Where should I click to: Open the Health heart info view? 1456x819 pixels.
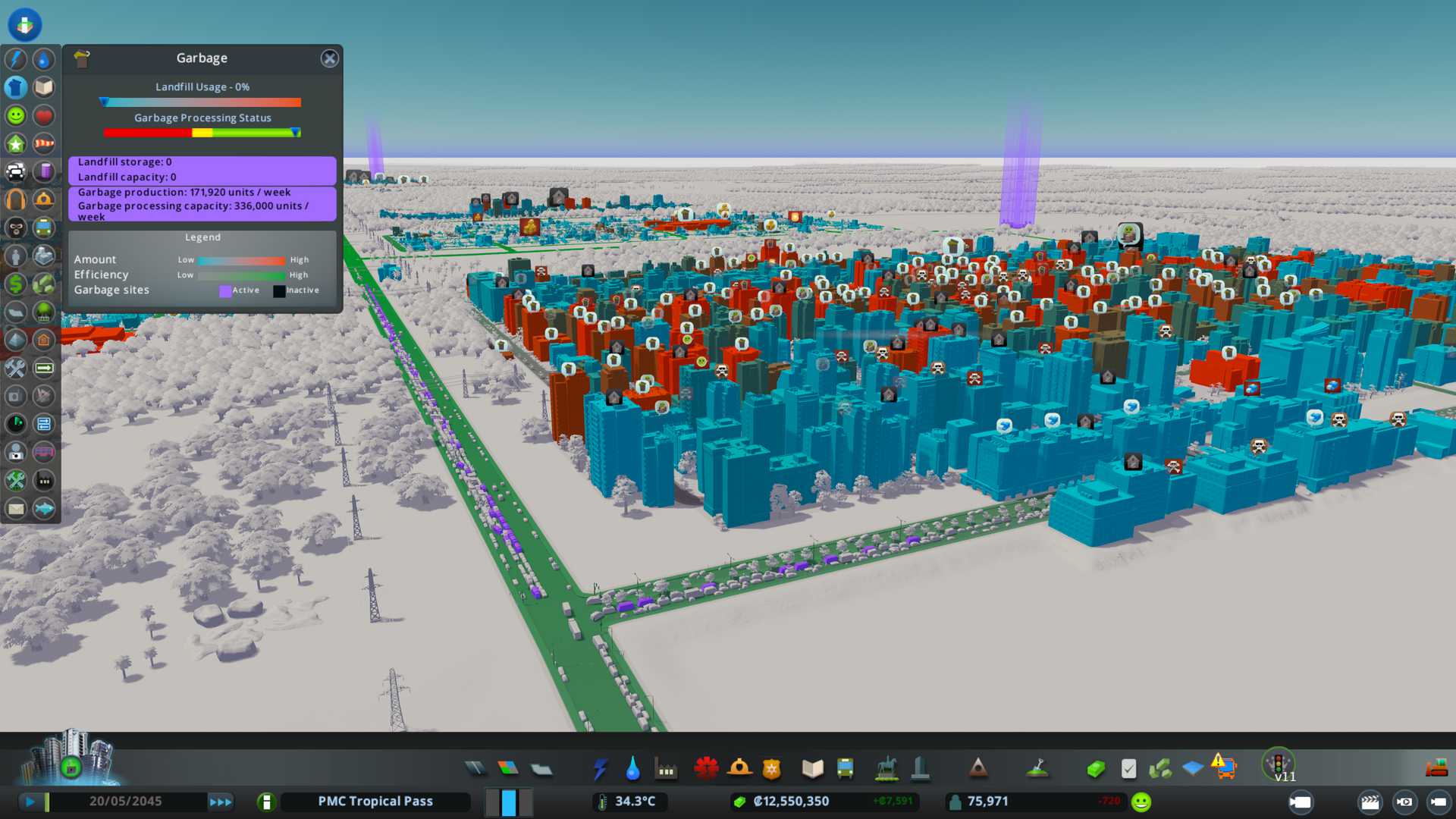(x=43, y=115)
